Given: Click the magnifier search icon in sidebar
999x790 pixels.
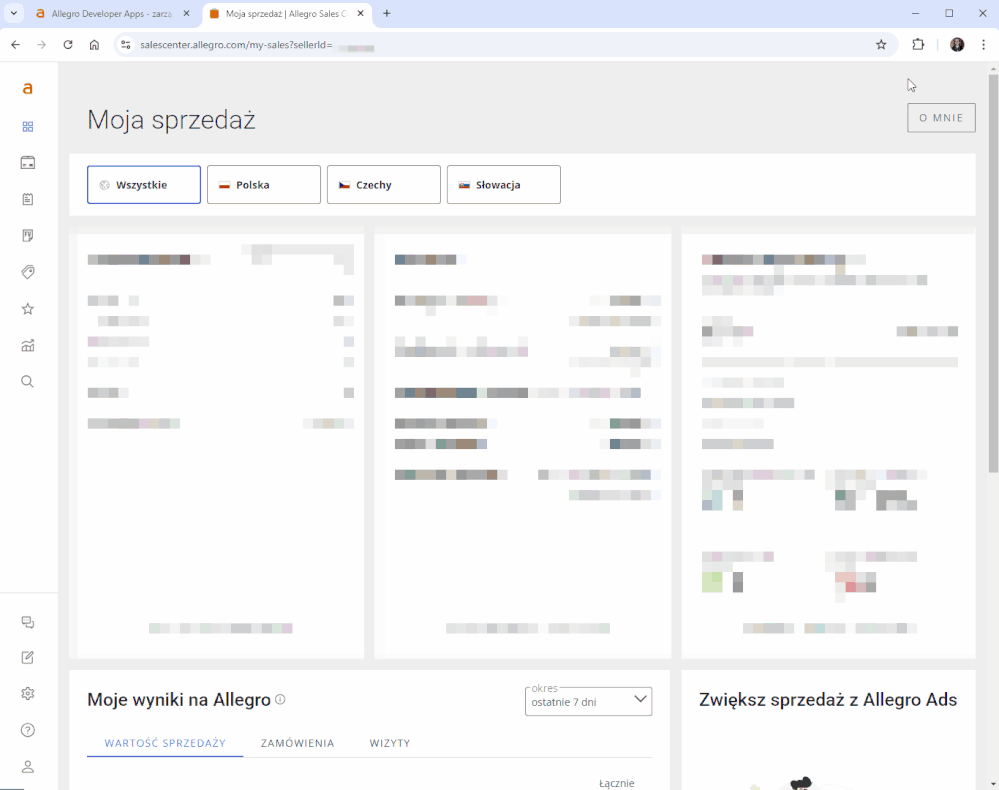Looking at the screenshot, I should click(27, 382).
